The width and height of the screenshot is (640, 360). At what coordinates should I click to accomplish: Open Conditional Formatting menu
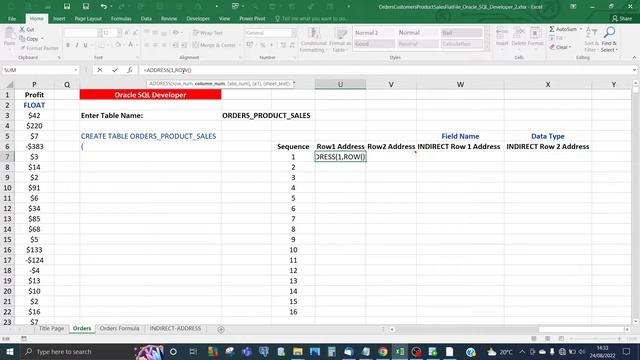(x=313, y=40)
